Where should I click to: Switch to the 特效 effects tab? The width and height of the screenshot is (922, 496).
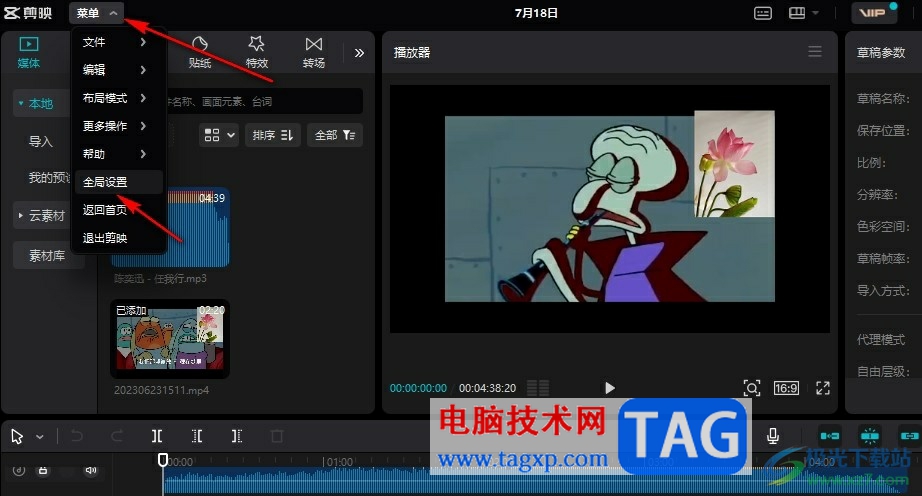(x=257, y=52)
